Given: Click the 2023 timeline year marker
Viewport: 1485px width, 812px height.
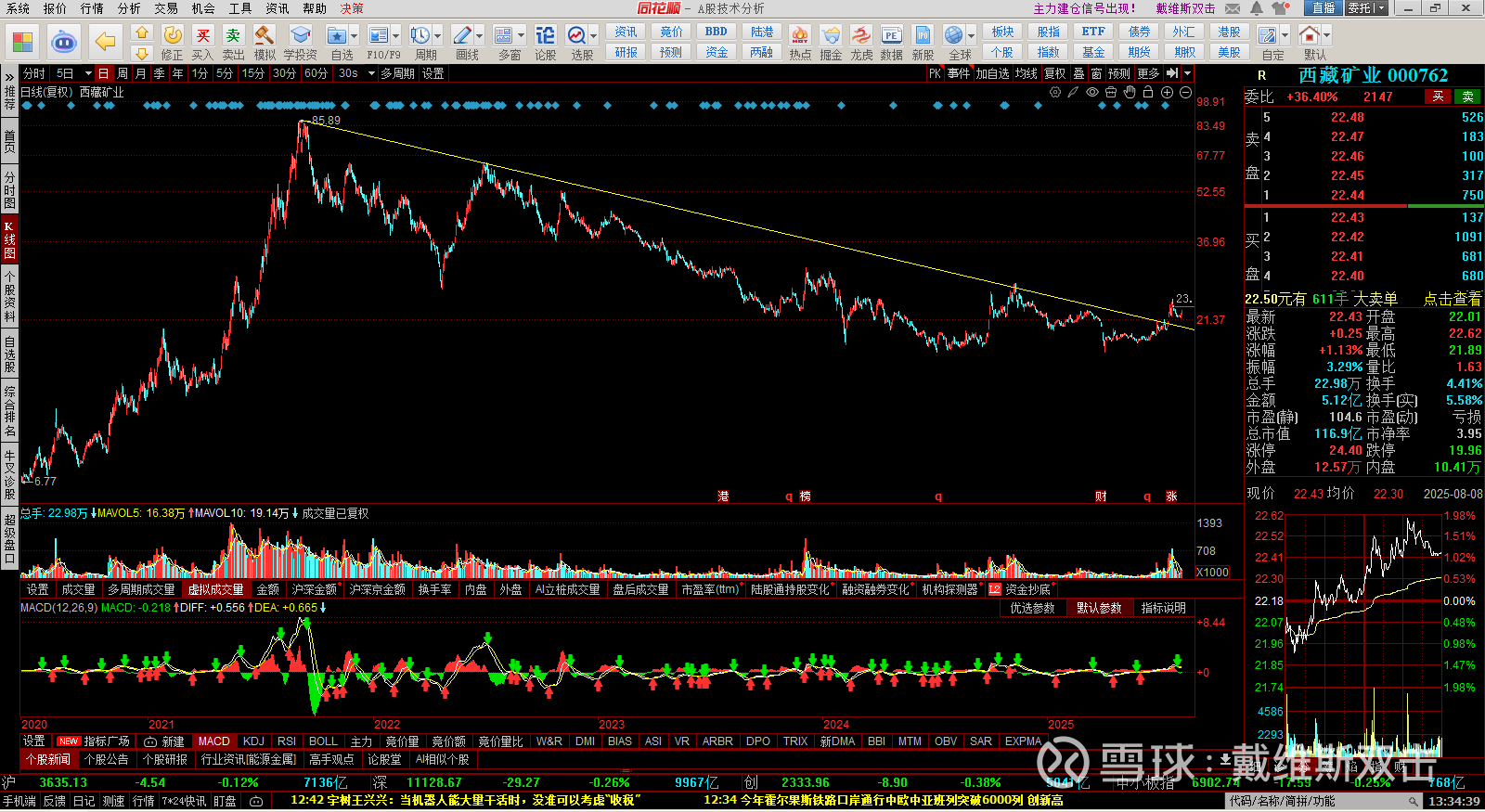Looking at the screenshot, I should pyautogui.click(x=612, y=725).
